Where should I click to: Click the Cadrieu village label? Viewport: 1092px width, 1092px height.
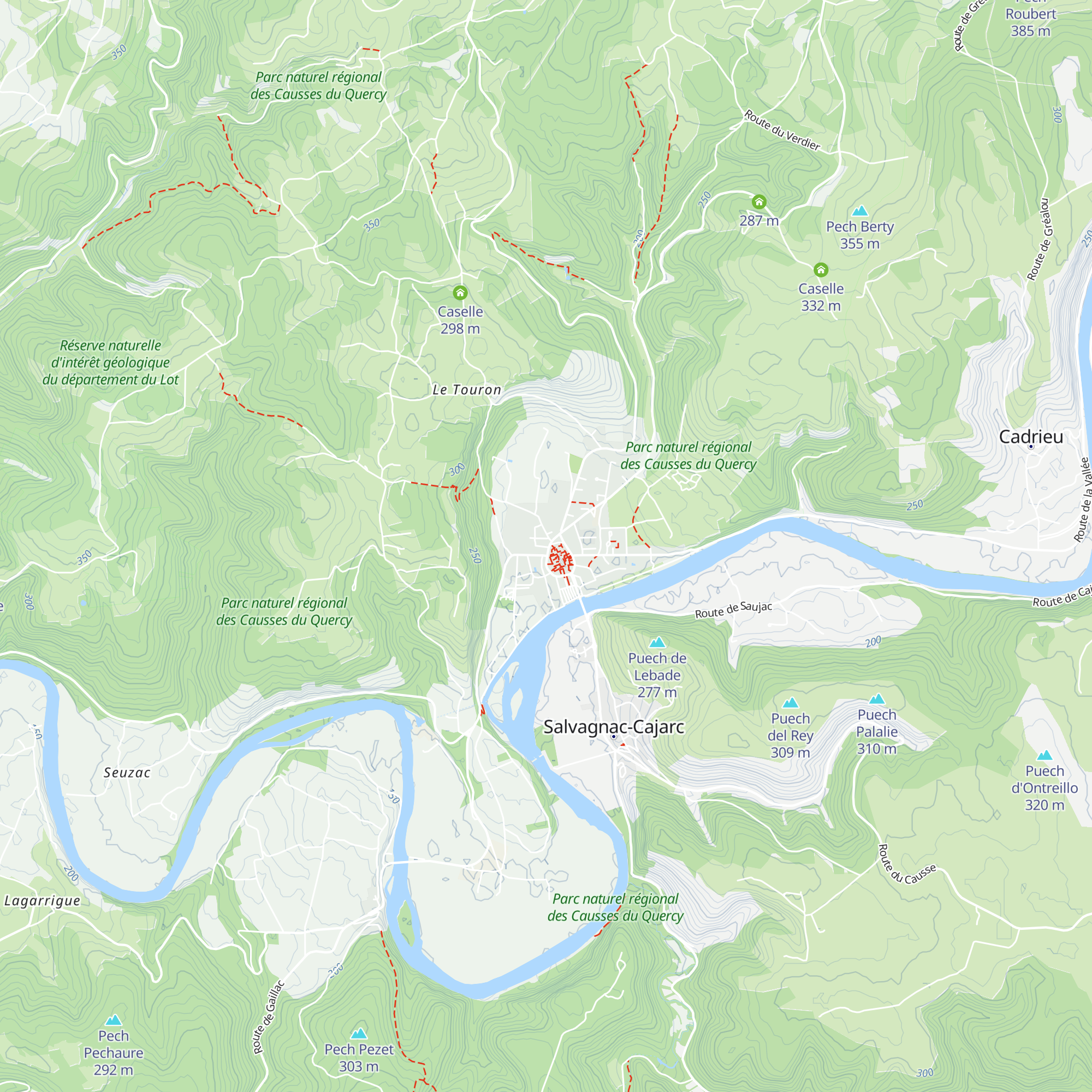coord(1031,436)
